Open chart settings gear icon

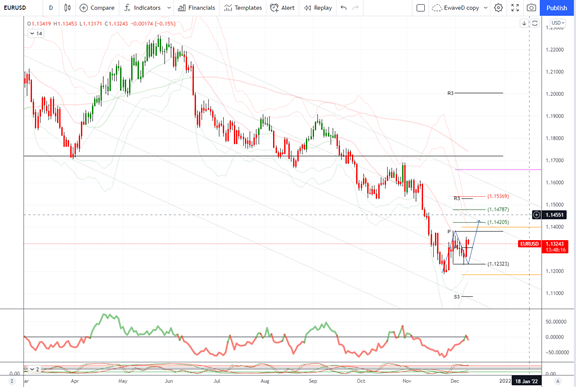498,8
